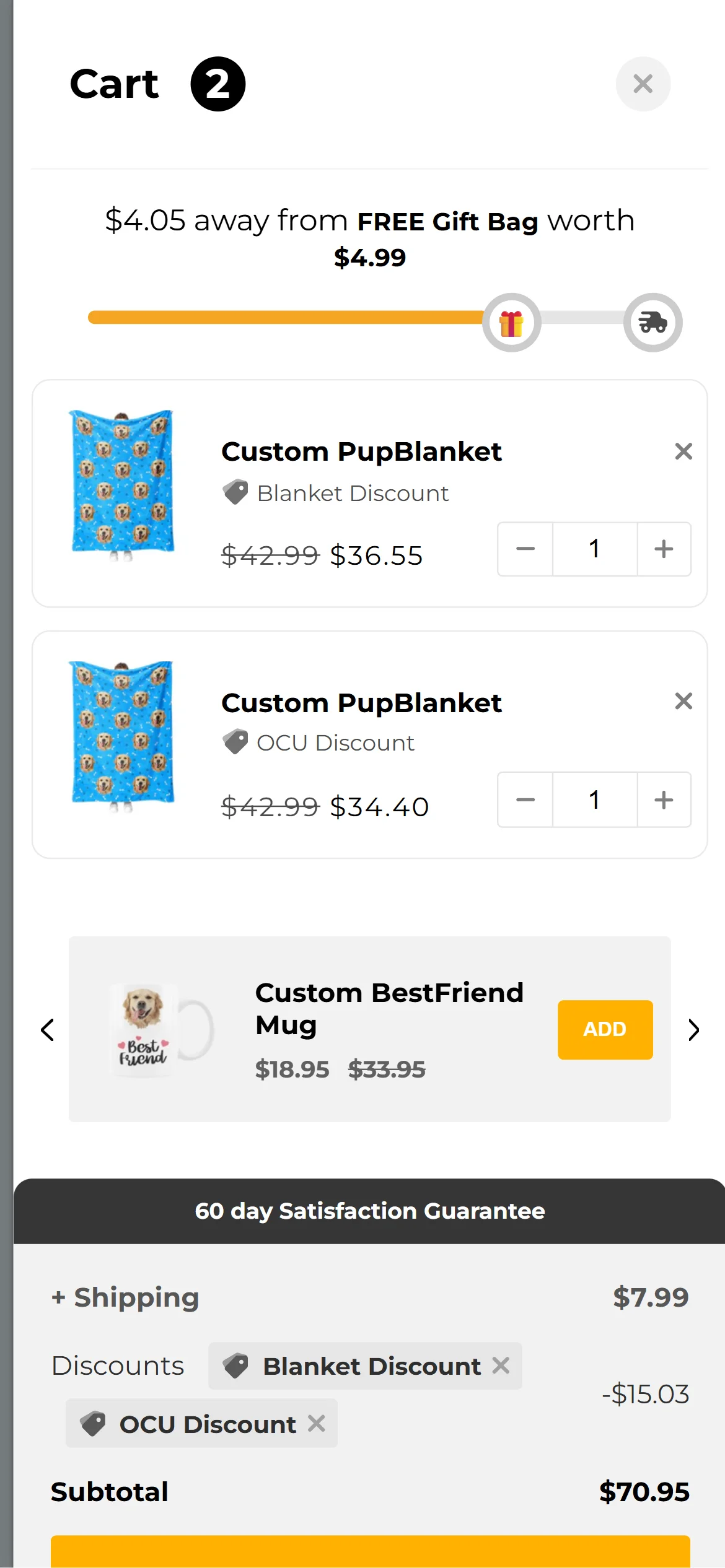This screenshot has width=725, height=1568.
Task: Click quantity field of first PupBlanket
Action: [x=594, y=549]
